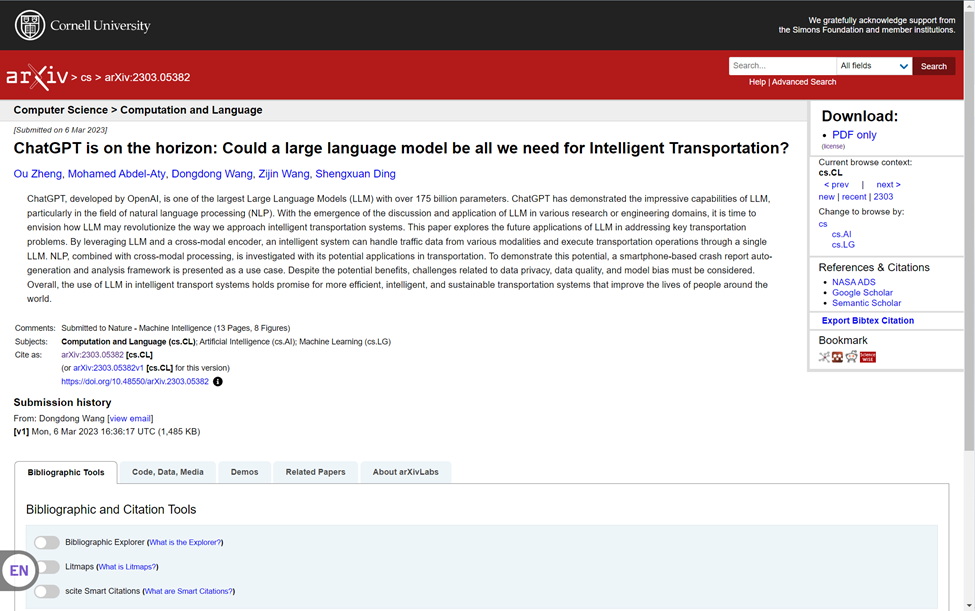
Task: Open the All fields search dropdown
Action: [x=874, y=66]
